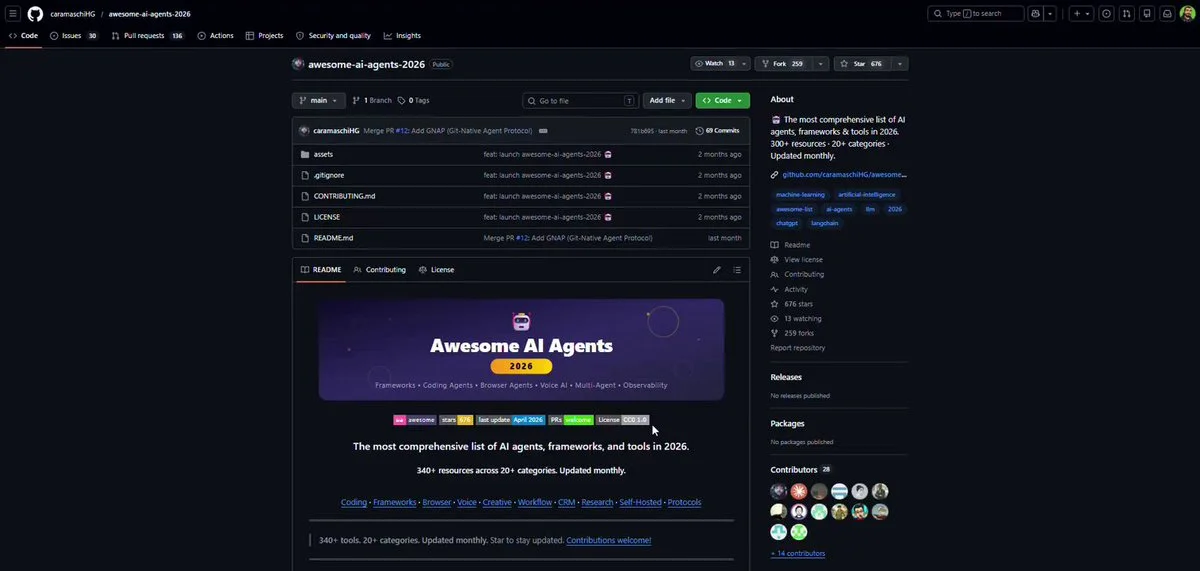This screenshot has width=1200, height=571.
Task: Open the CONTRIBUTING.md file
Action: 344,196
